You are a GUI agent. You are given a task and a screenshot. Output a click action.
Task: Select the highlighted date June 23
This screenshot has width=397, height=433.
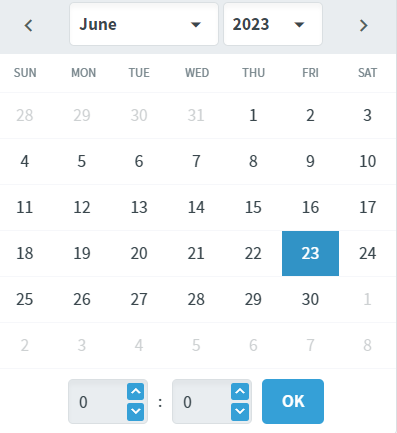(x=310, y=253)
